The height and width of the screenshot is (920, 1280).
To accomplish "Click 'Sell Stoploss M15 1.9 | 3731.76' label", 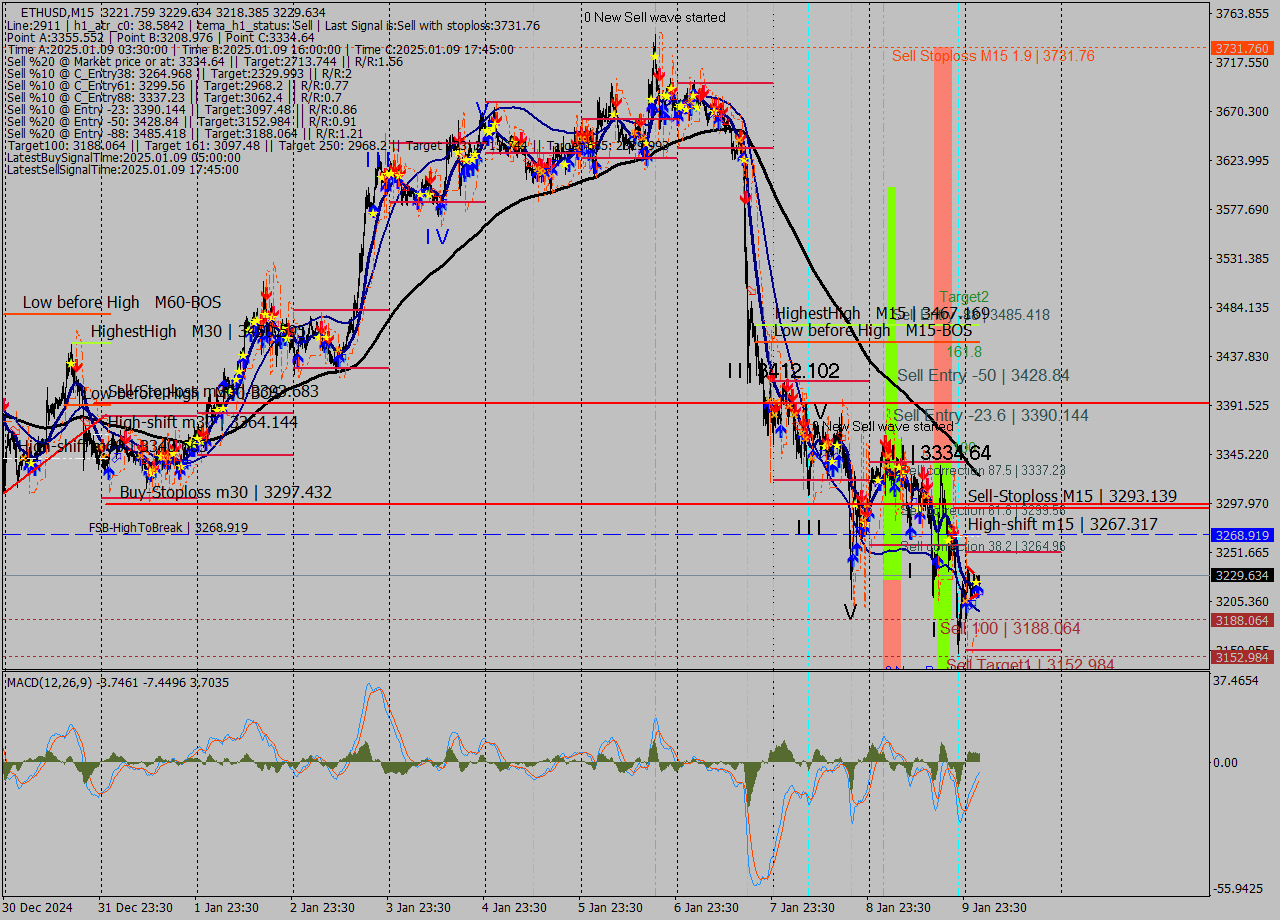I will 993,56.
